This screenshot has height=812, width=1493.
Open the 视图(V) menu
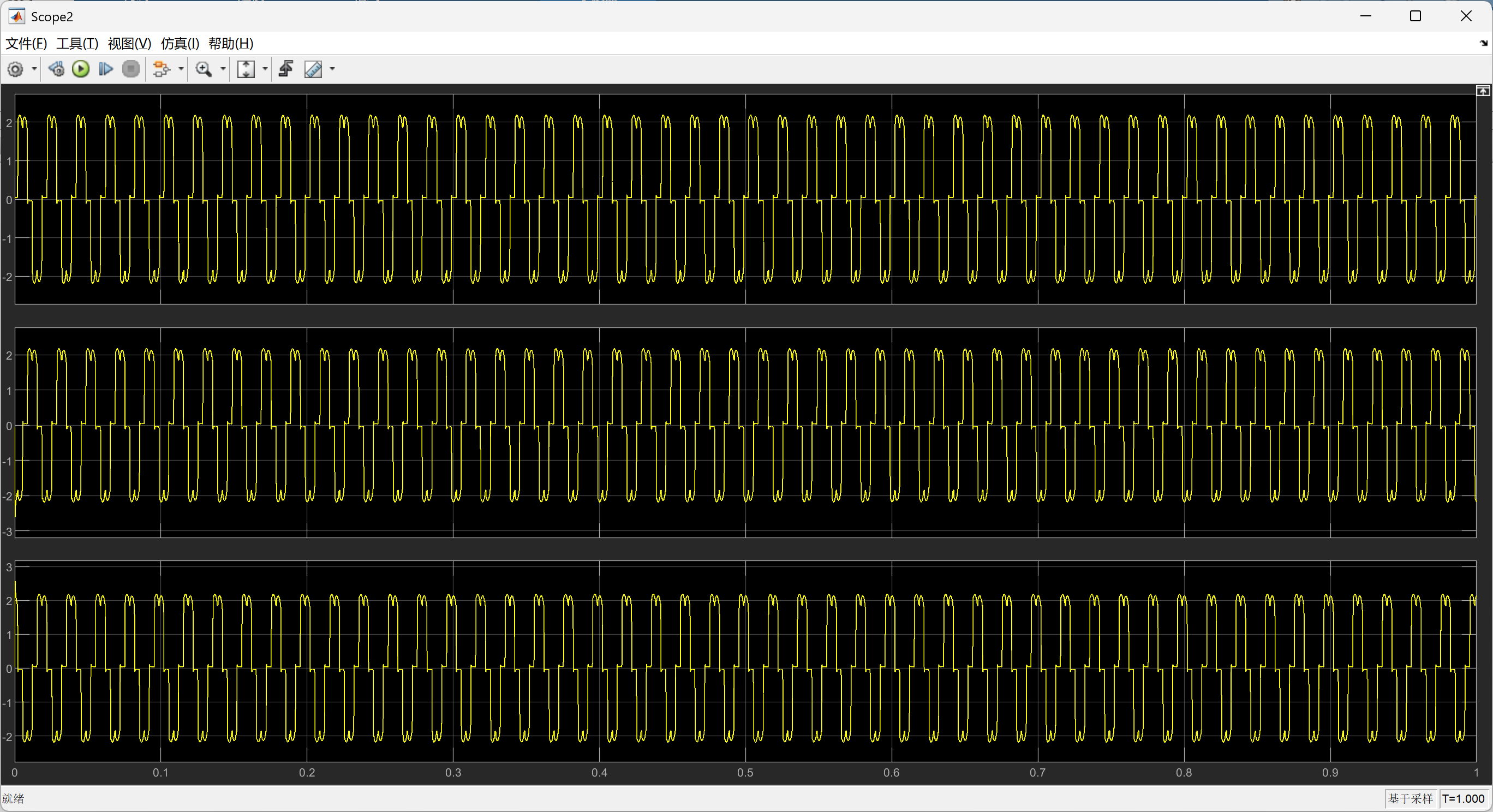(x=129, y=44)
